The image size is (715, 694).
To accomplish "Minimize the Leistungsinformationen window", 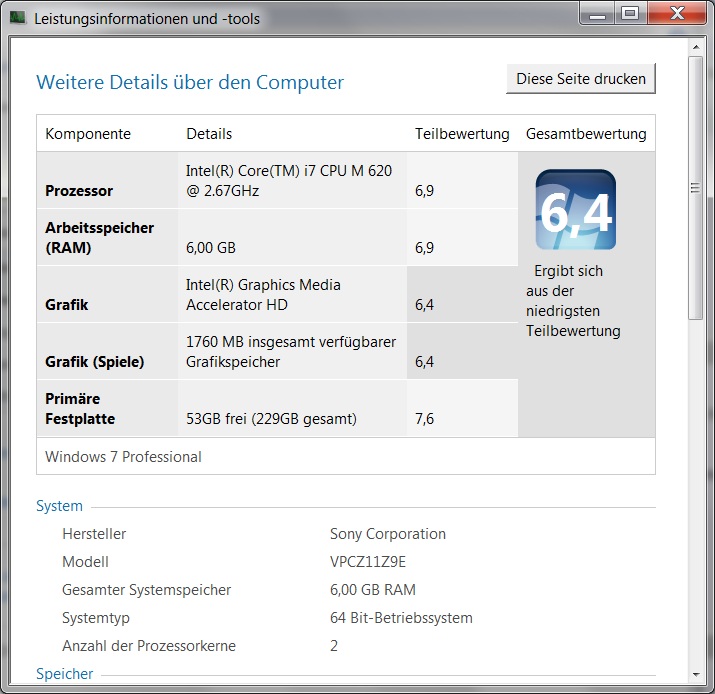I will pos(597,14).
